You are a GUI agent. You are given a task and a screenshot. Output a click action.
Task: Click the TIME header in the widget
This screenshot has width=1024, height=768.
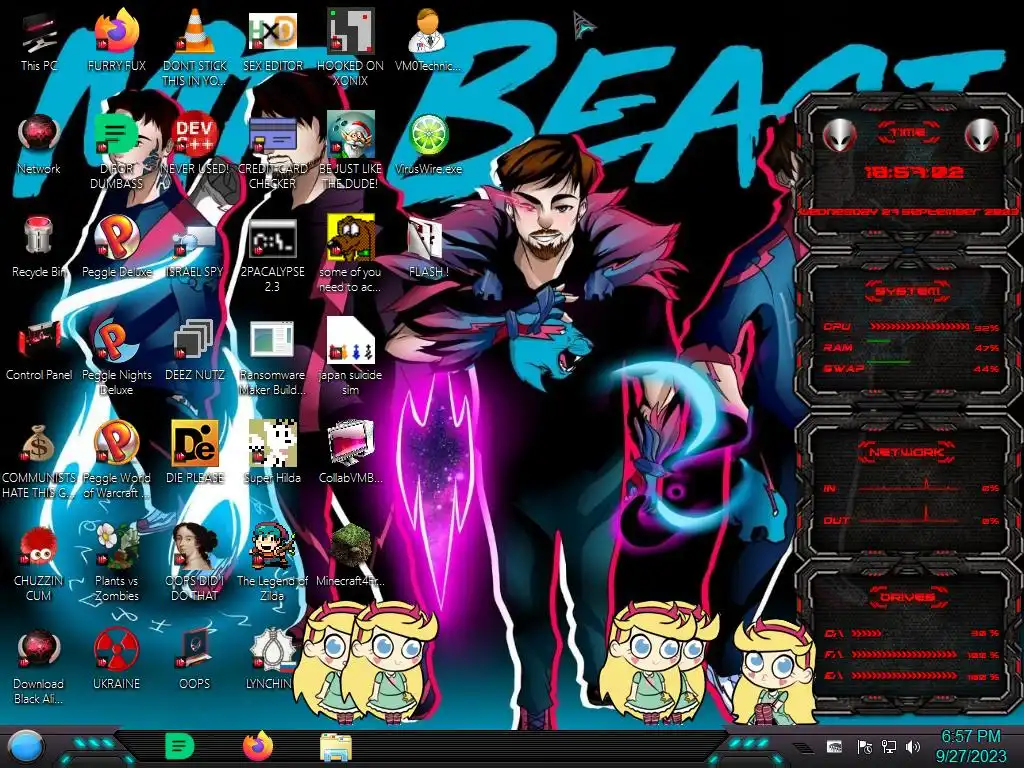(x=908, y=133)
